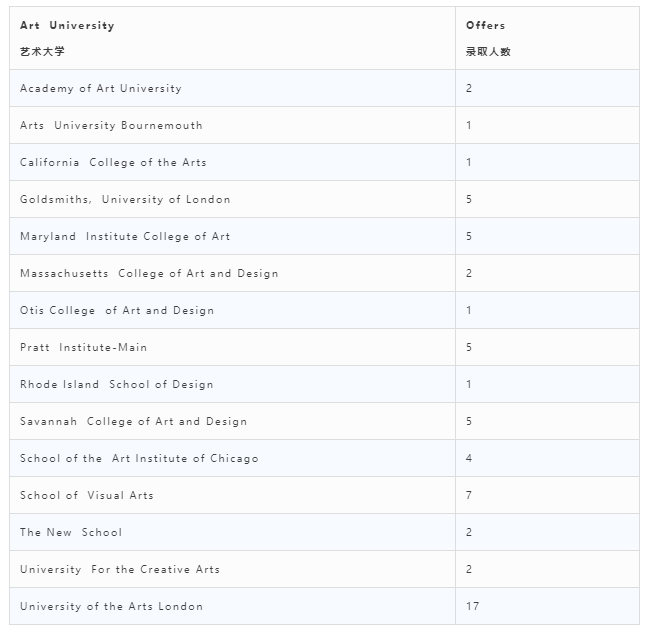This screenshot has width=647, height=634.
Task: Select Savannah College of Art and Design
Action: pyautogui.click(x=133, y=421)
